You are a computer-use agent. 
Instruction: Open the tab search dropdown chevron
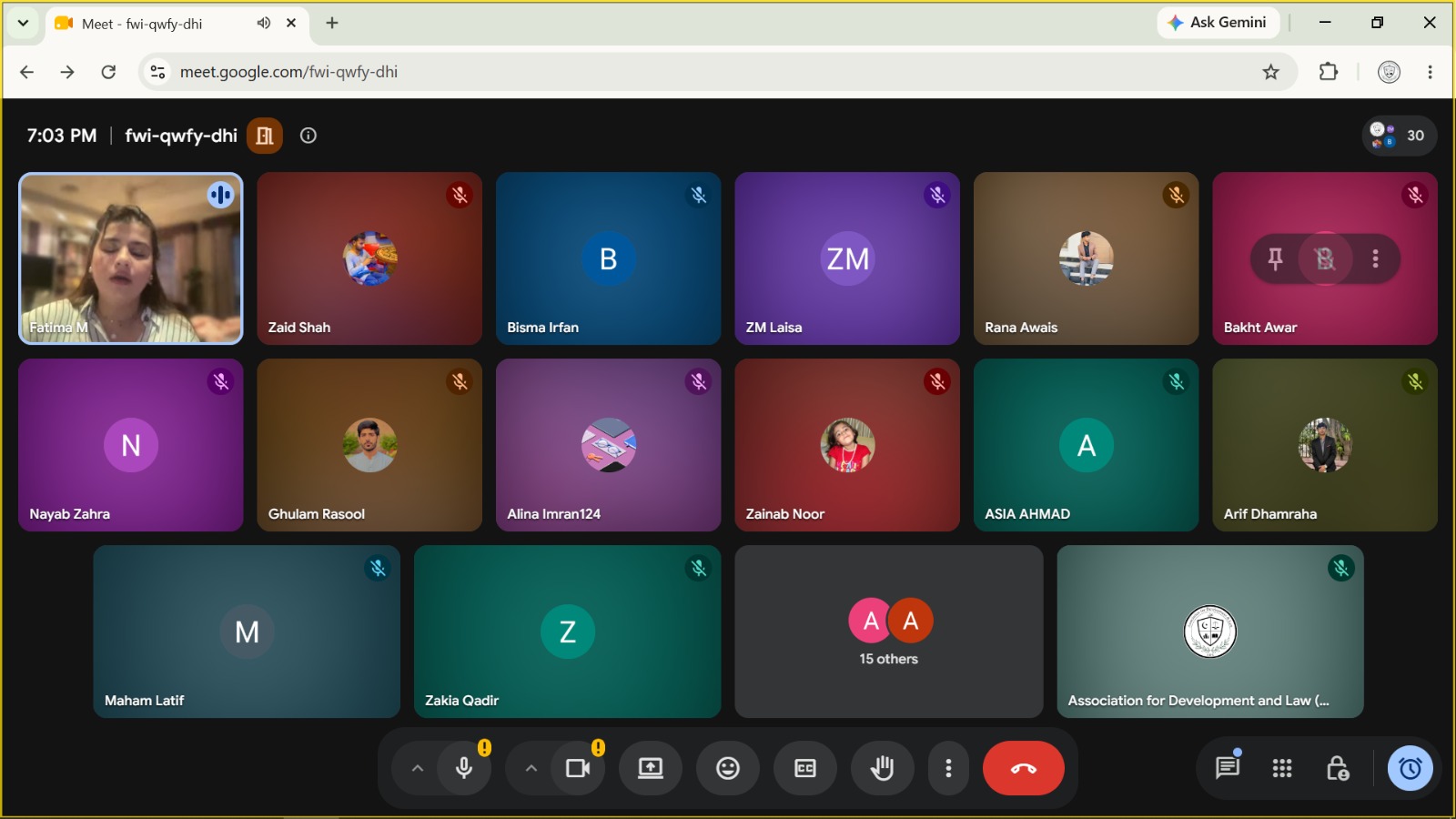[23, 23]
